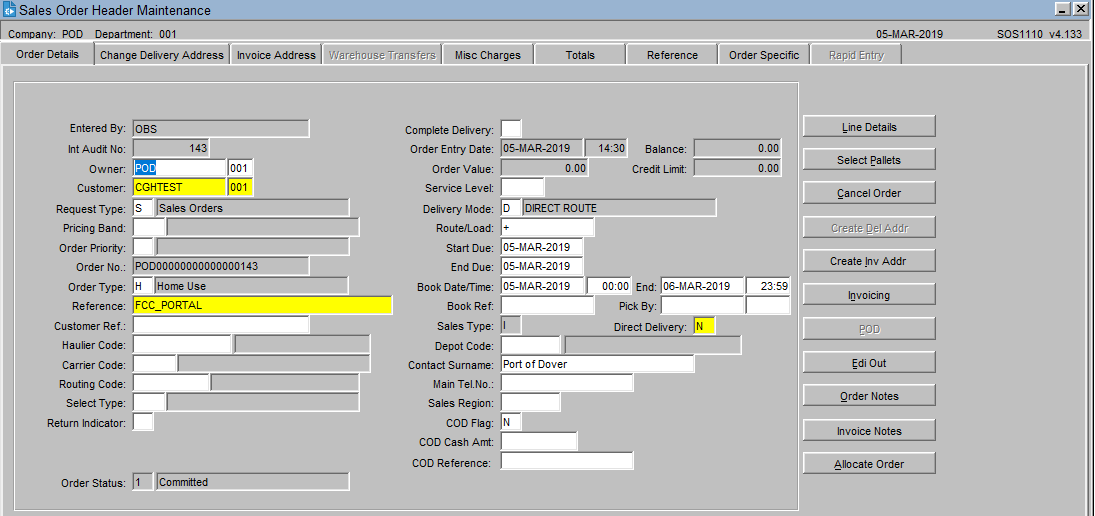Open the Invoice Address tab
Screen dimensions: 1095x516
pyautogui.click(x=276, y=55)
